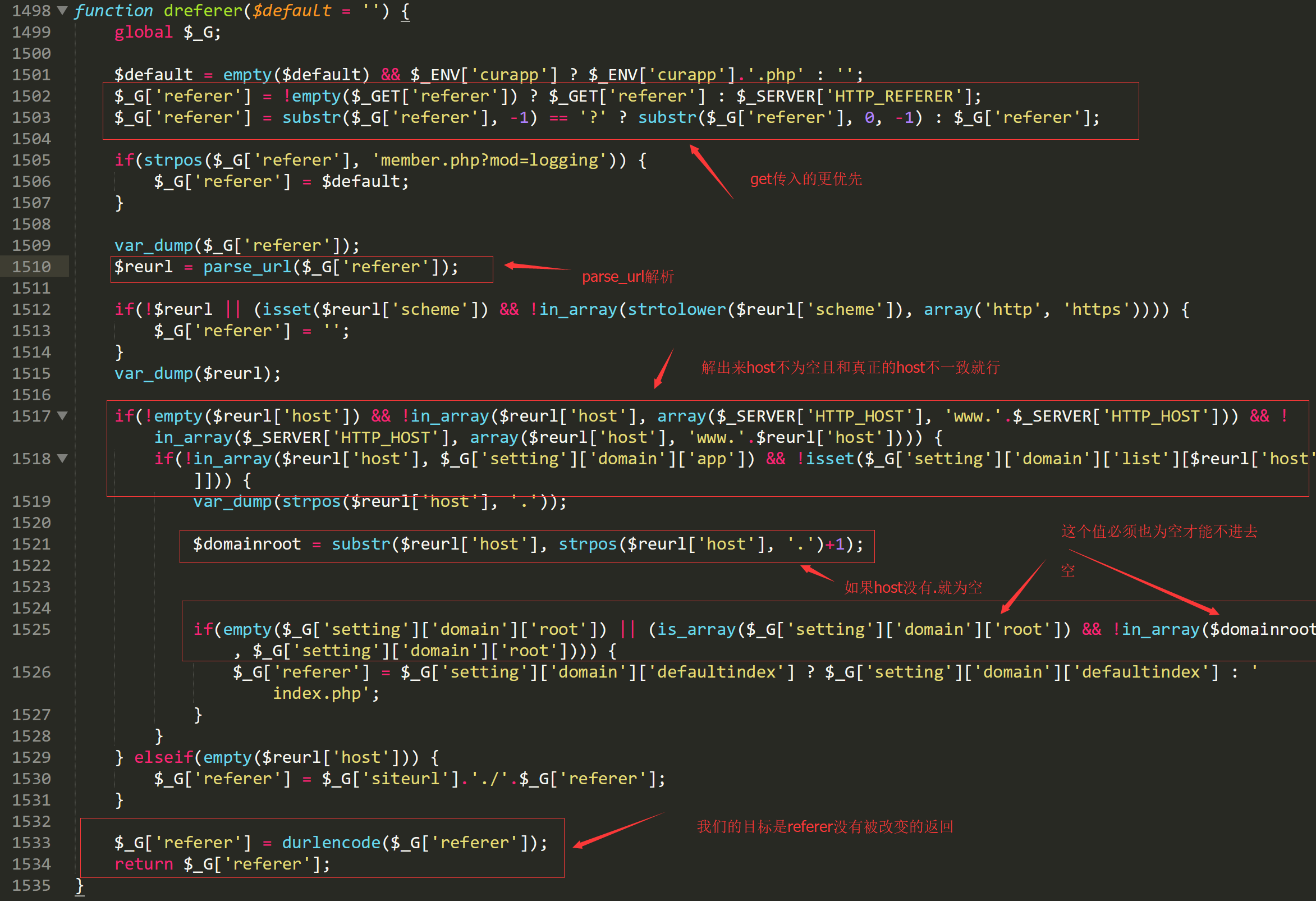Collapse fold arrow at line 1518
Viewport: 1316px width, 901px height.
coord(62,458)
